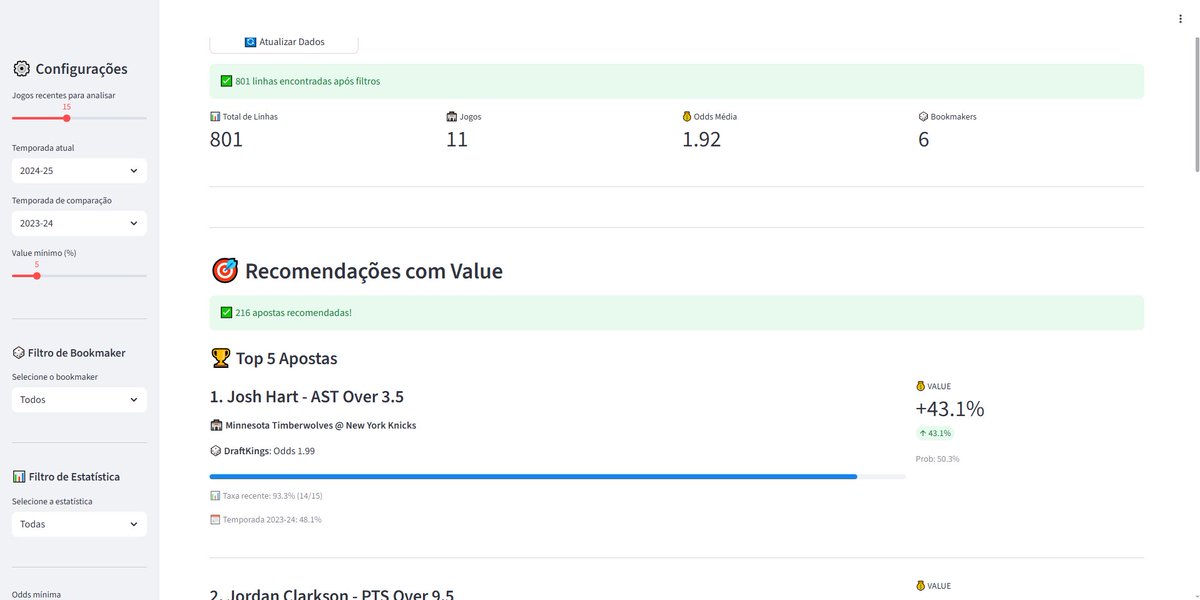Select the 'Odds mínima' sidebar label

pyautogui.click(x=36, y=594)
